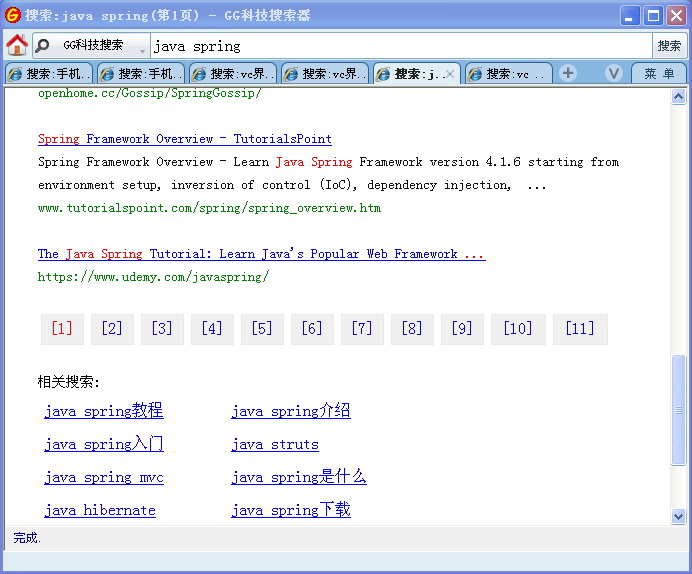Click the scrollbar down arrow
Screen dimensions: 692x574
[x=679, y=516]
